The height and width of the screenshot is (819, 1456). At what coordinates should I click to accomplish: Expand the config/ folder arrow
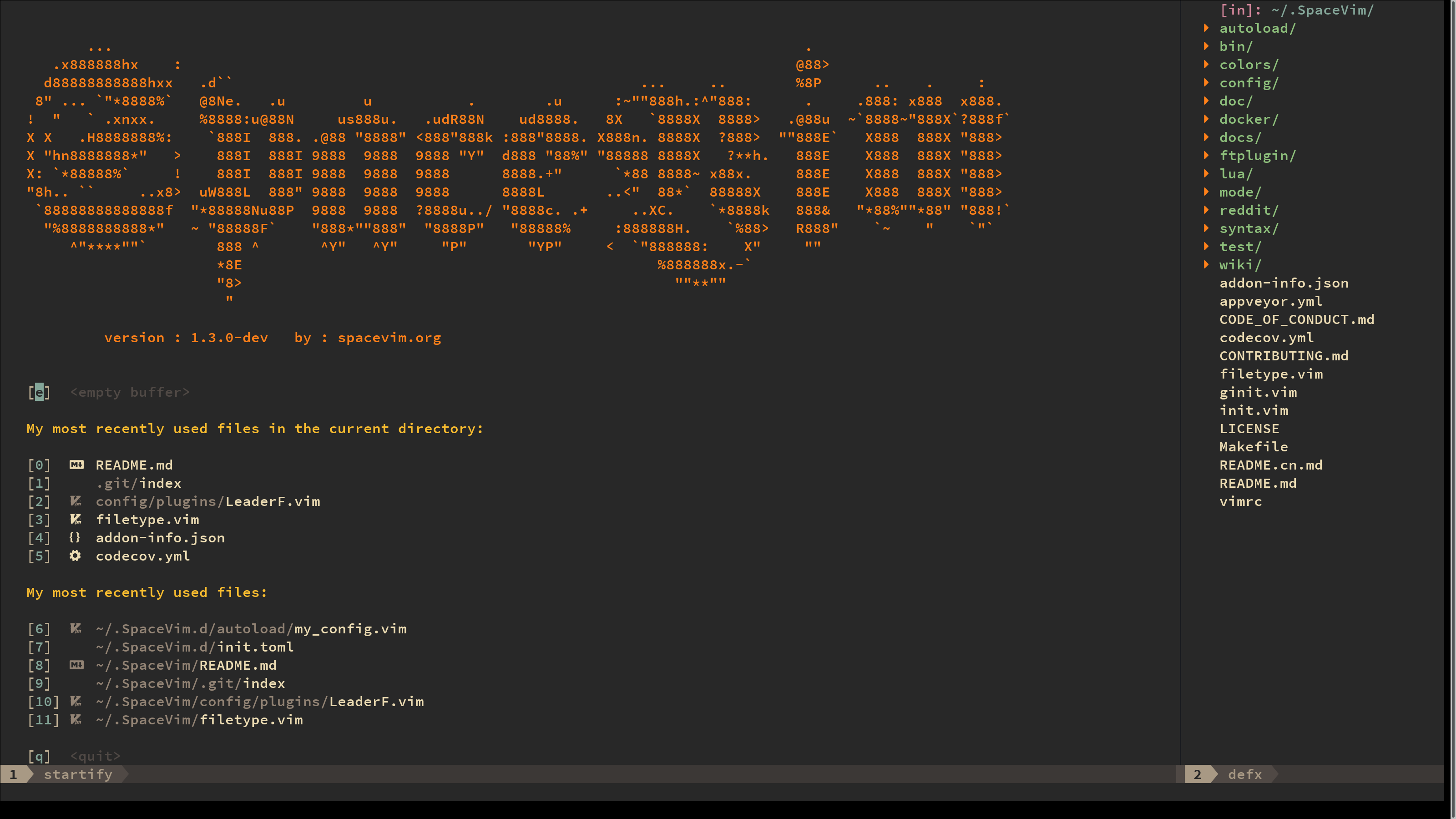coord(1206,82)
